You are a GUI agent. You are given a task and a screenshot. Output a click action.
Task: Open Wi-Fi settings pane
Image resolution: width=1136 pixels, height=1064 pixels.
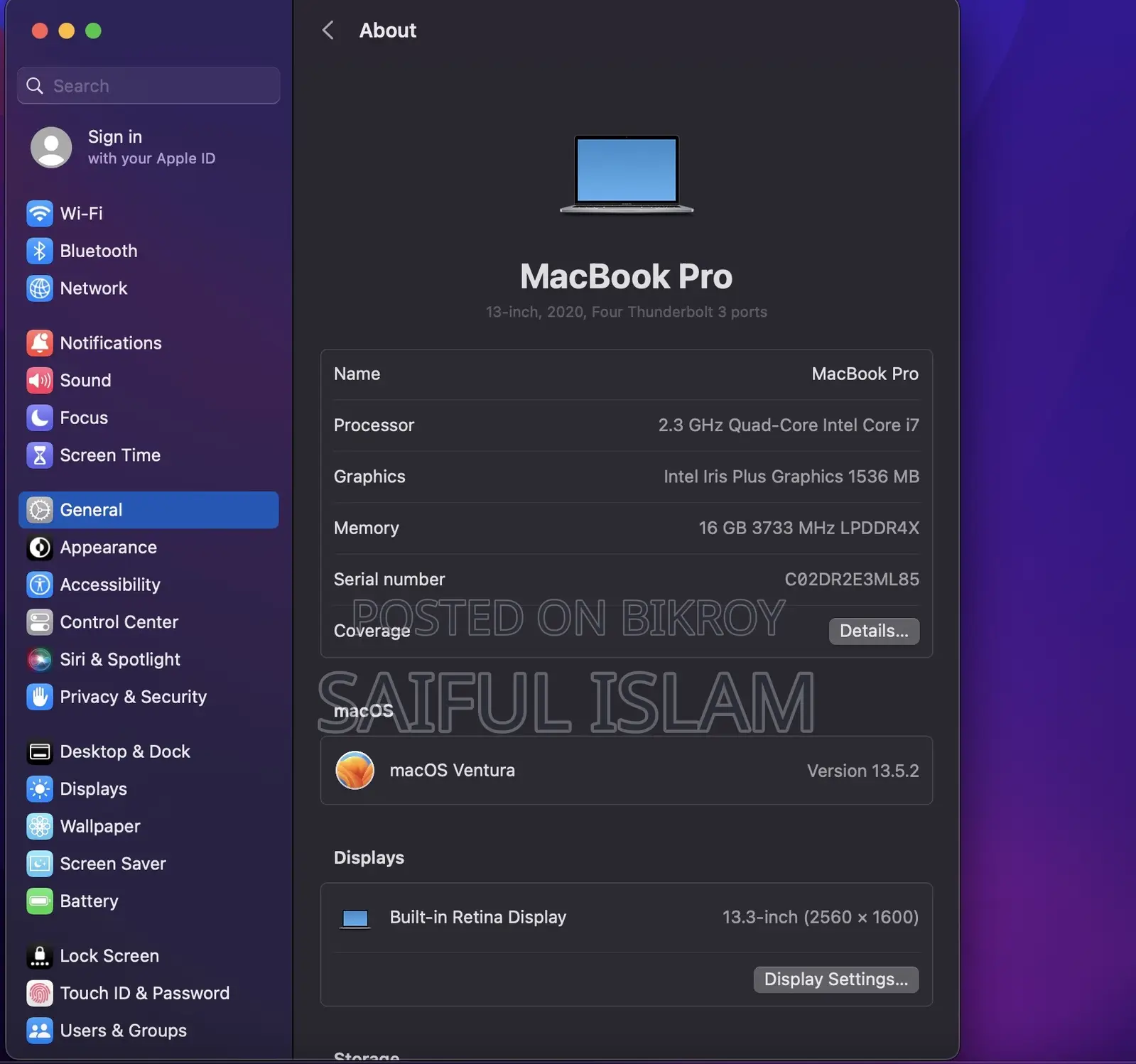(x=148, y=213)
